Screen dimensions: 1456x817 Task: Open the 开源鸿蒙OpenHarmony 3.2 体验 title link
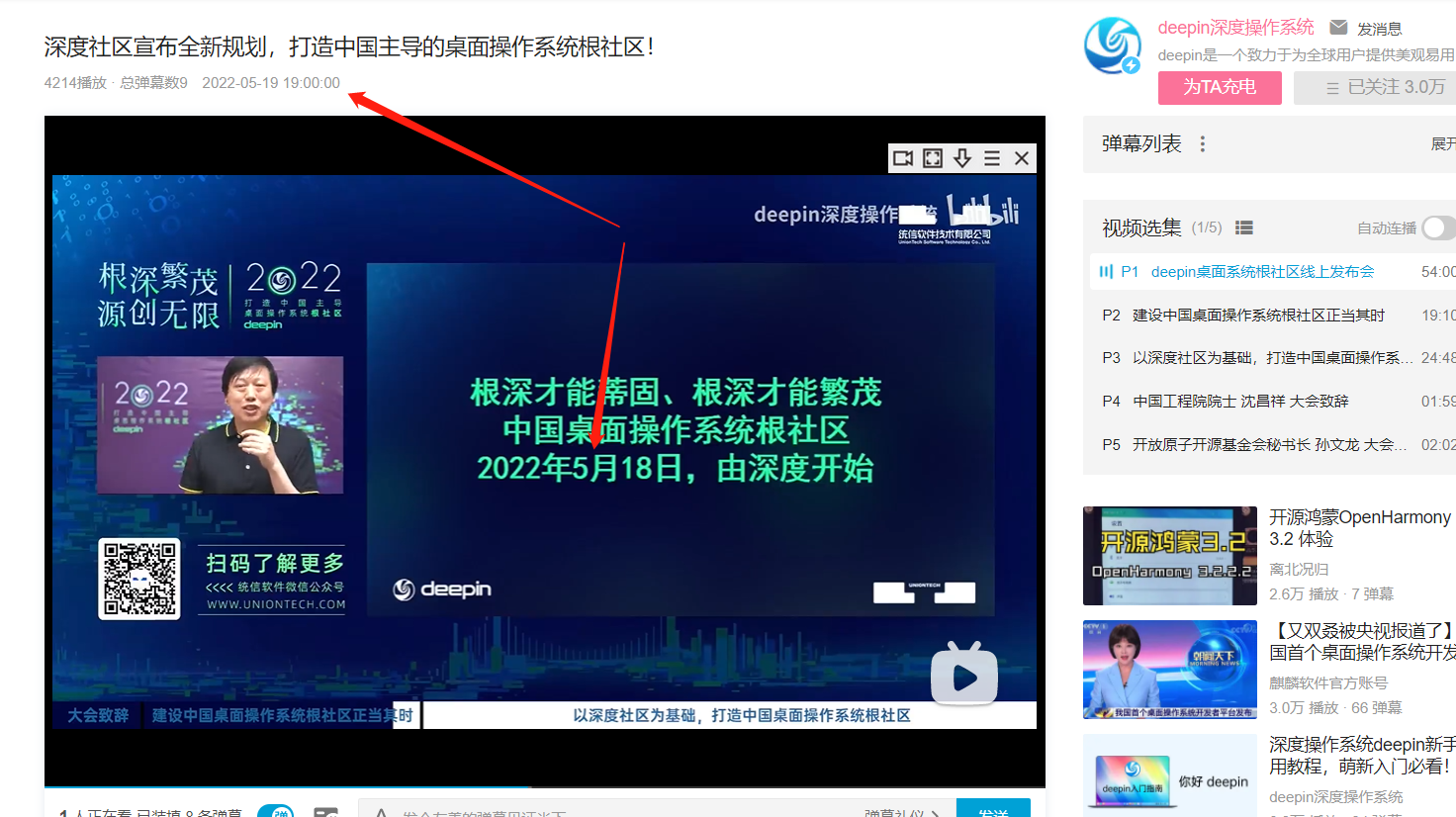pos(1360,528)
